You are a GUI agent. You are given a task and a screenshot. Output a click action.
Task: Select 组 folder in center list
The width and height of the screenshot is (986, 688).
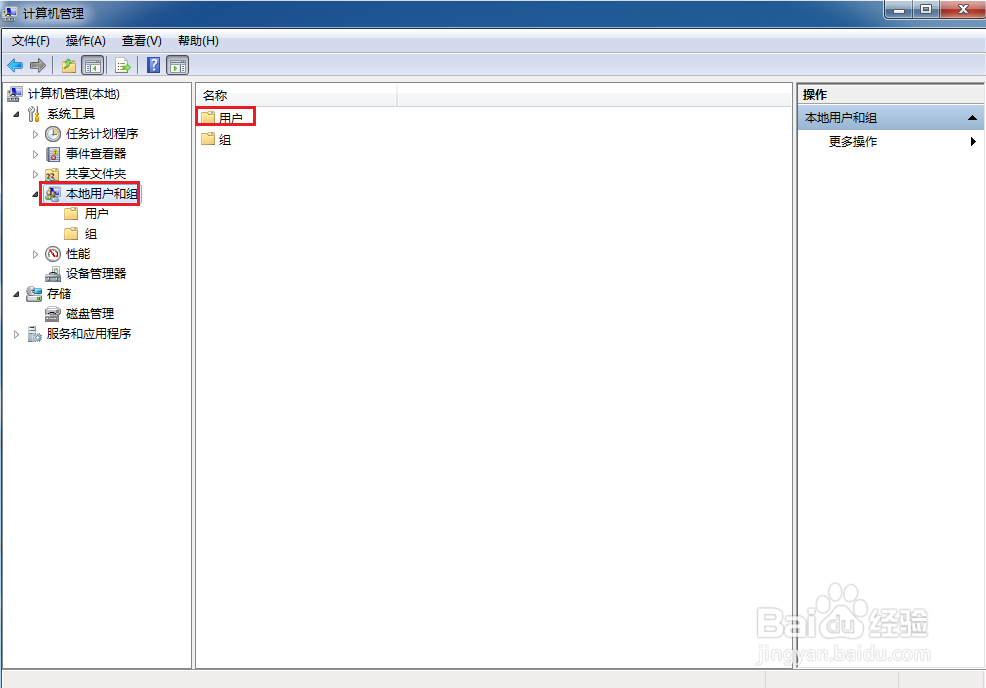coord(224,140)
